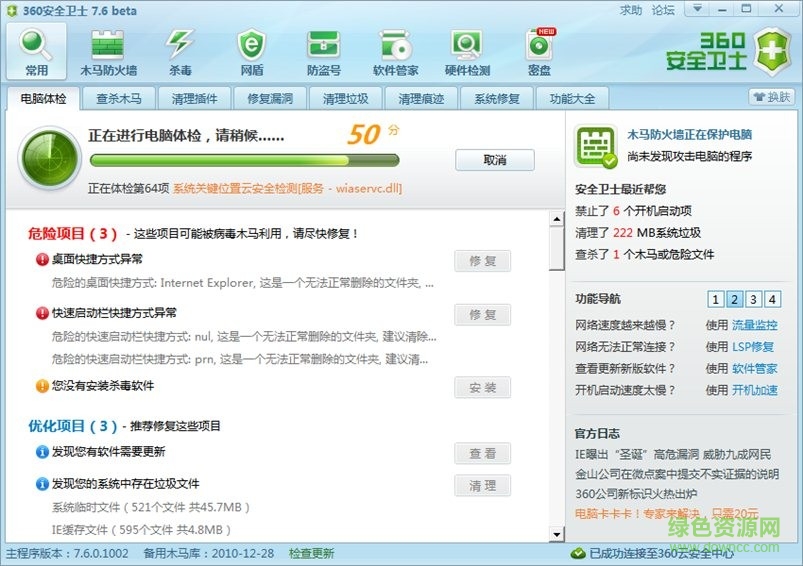803x566 pixels.
Task: Click the results list scrollbar thumb
Action: click(x=557, y=248)
